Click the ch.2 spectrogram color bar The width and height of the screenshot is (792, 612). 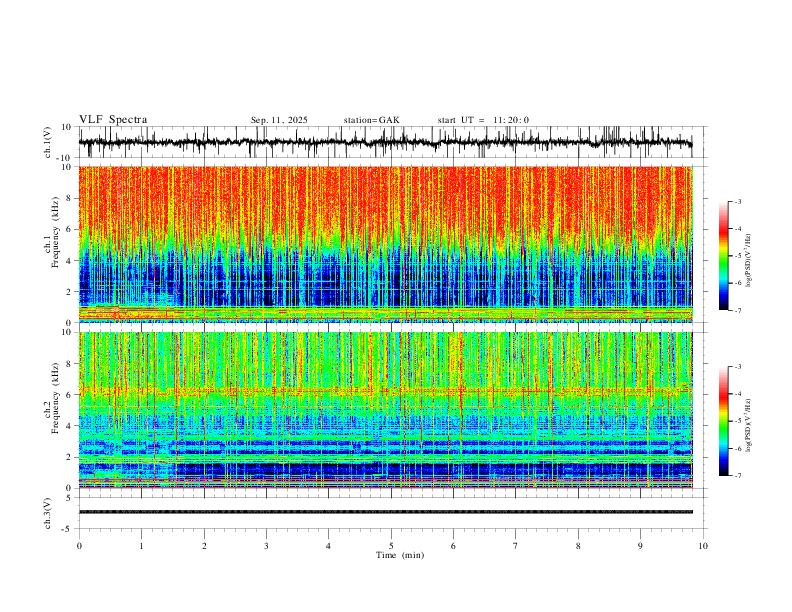(724, 421)
